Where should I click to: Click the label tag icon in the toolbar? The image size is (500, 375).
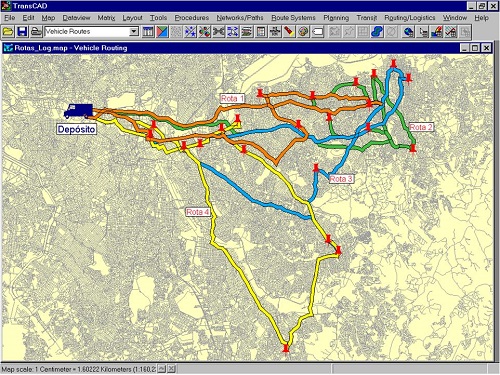click(317, 32)
